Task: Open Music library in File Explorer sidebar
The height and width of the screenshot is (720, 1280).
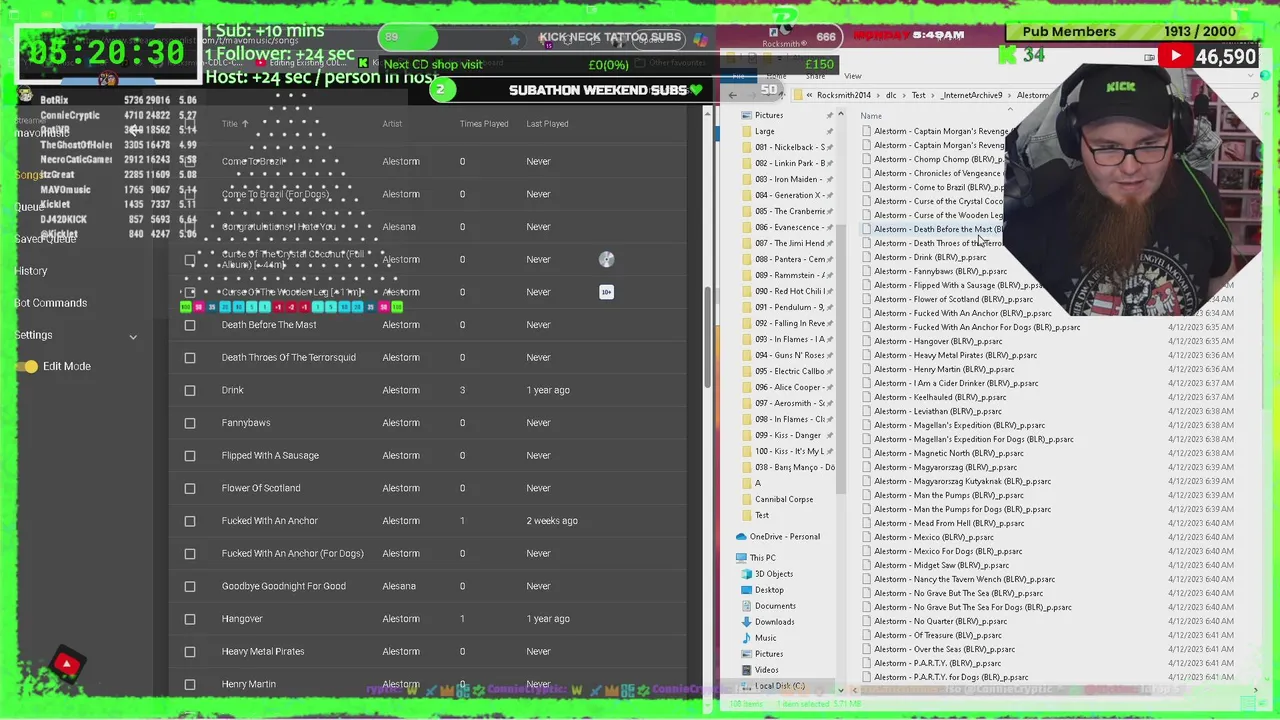Action: [x=765, y=638]
